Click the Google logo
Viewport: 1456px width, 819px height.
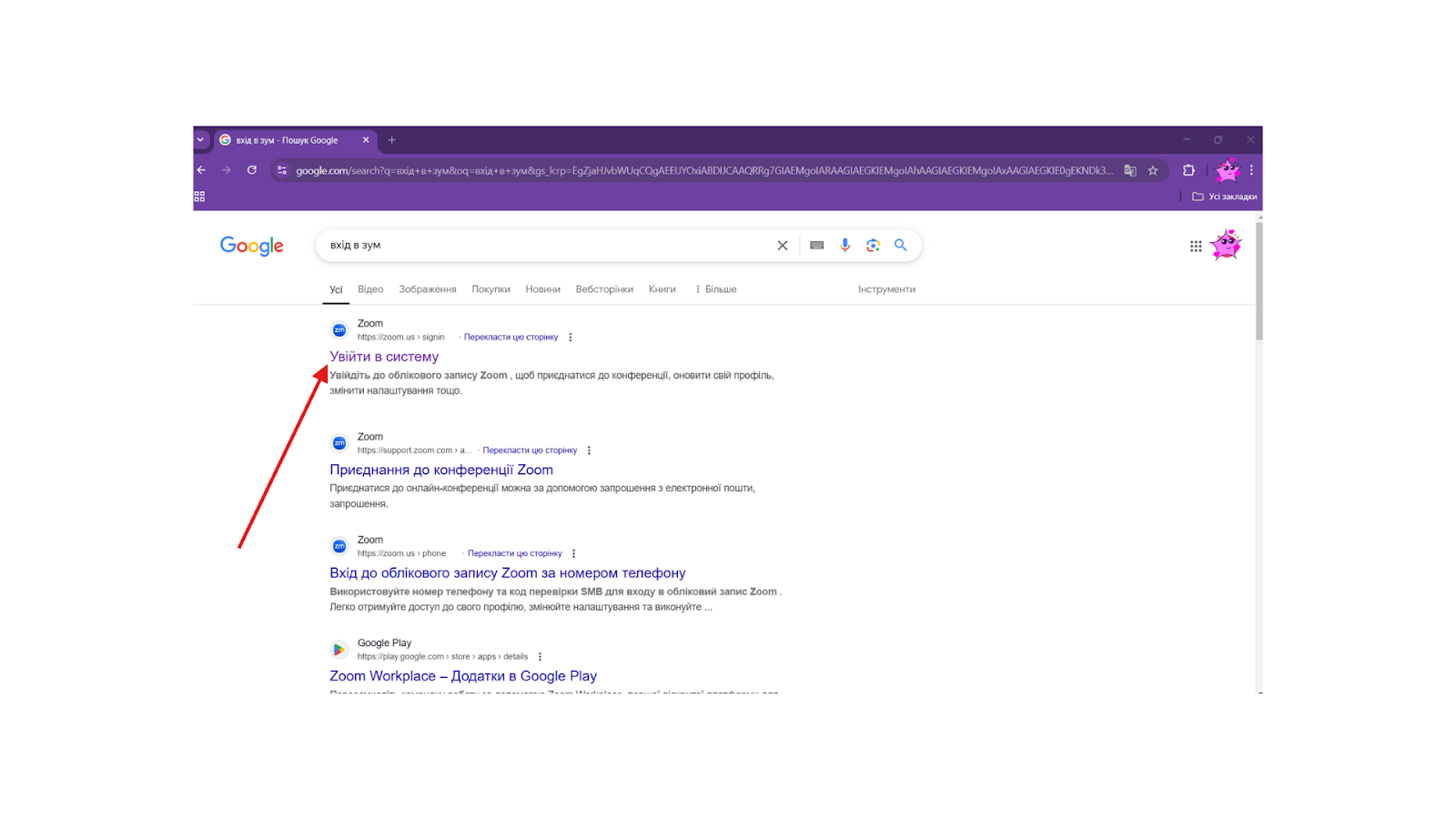click(x=252, y=246)
